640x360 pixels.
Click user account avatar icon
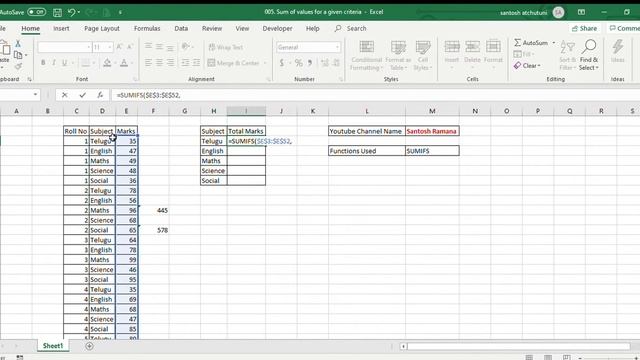point(558,12)
